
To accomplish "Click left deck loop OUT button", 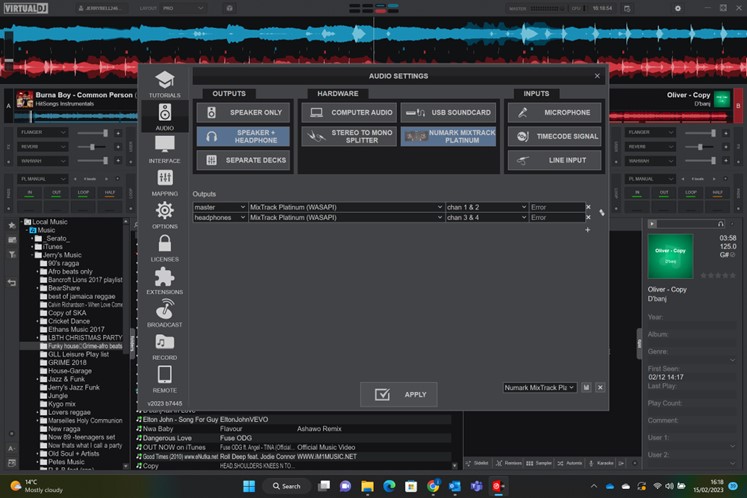I will [x=56, y=193].
